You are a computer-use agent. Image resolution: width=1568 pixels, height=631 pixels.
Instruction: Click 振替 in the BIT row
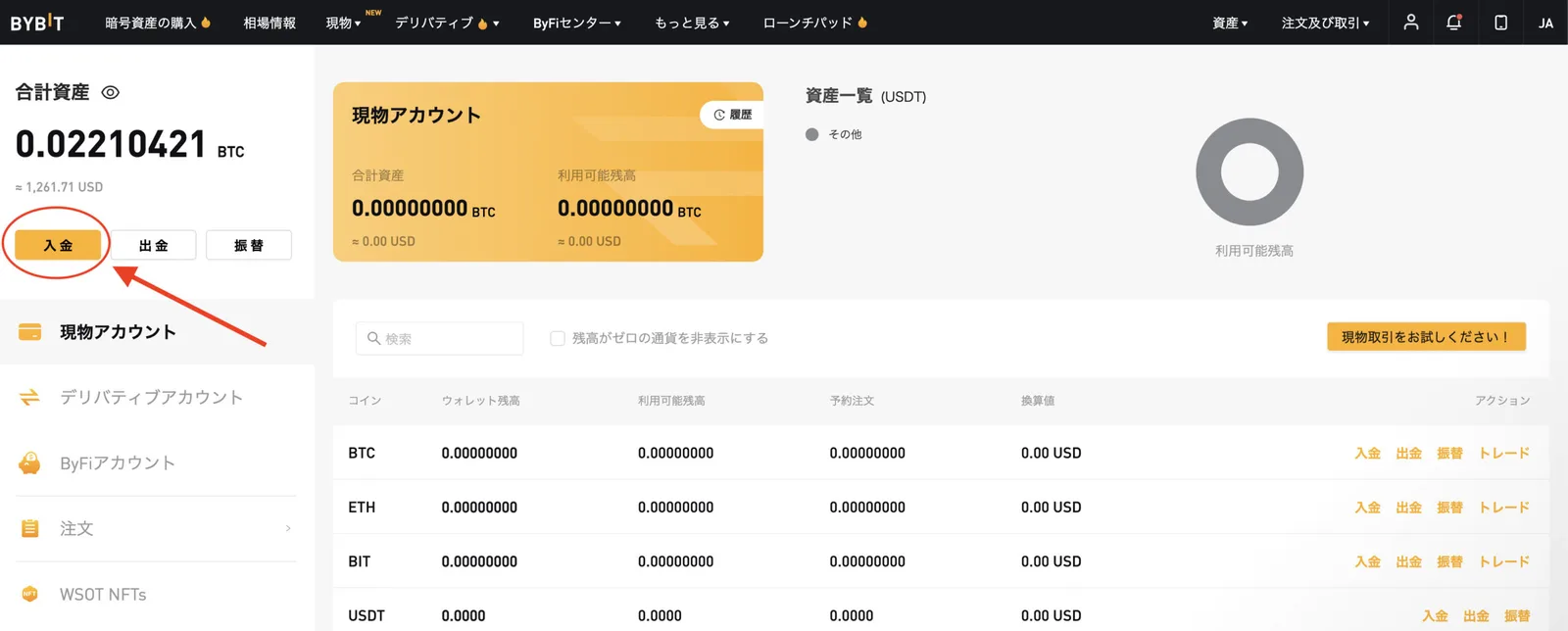1449,561
